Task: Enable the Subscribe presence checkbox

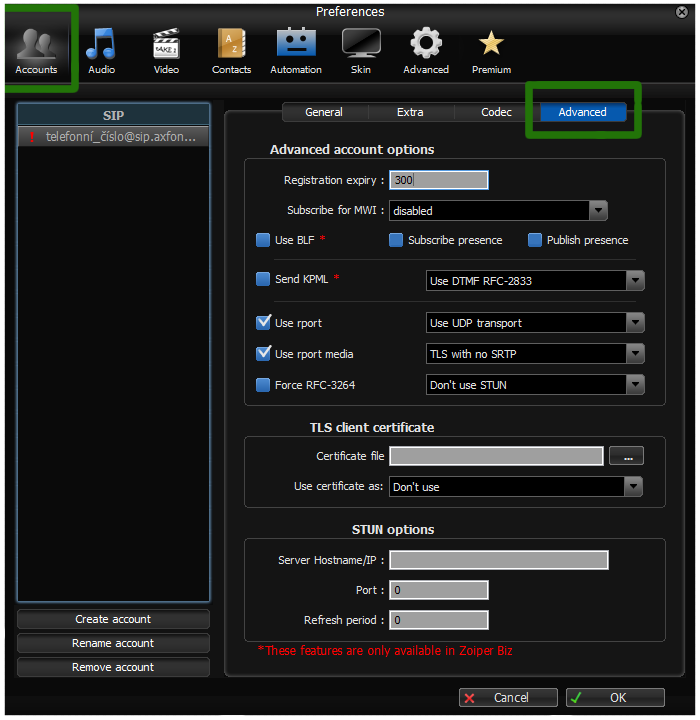Action: 396,240
